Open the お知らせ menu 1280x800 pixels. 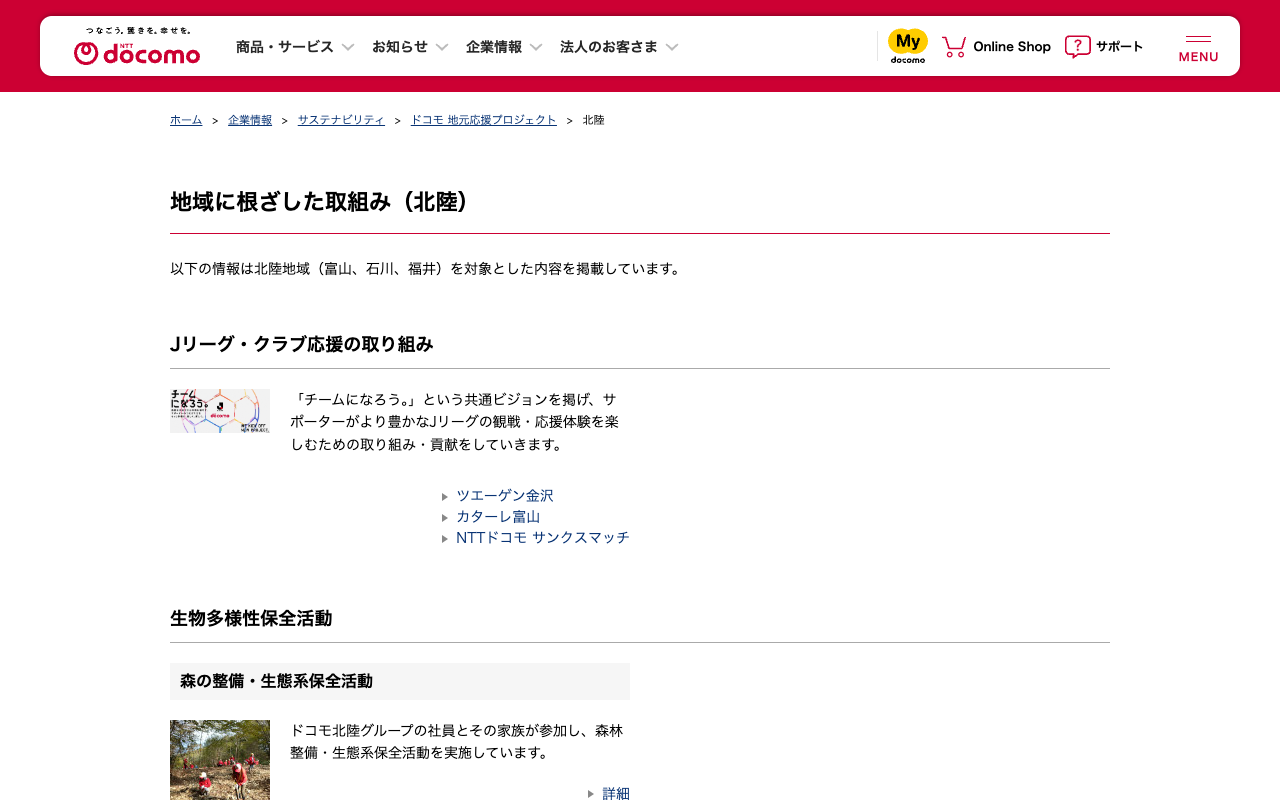[x=400, y=47]
